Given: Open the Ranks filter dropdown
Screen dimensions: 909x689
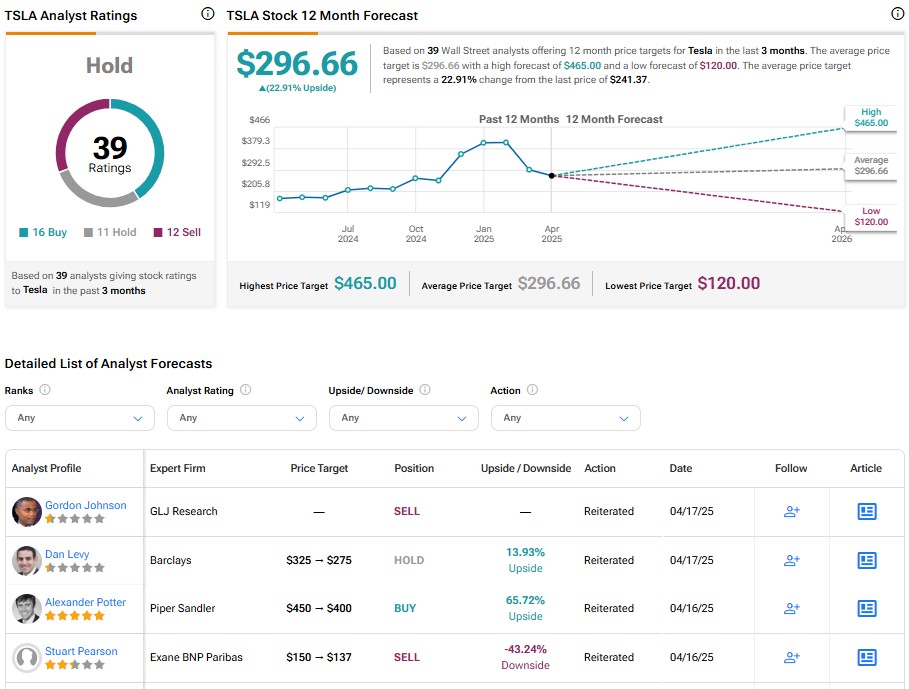Looking at the screenshot, I should pyautogui.click(x=80, y=418).
